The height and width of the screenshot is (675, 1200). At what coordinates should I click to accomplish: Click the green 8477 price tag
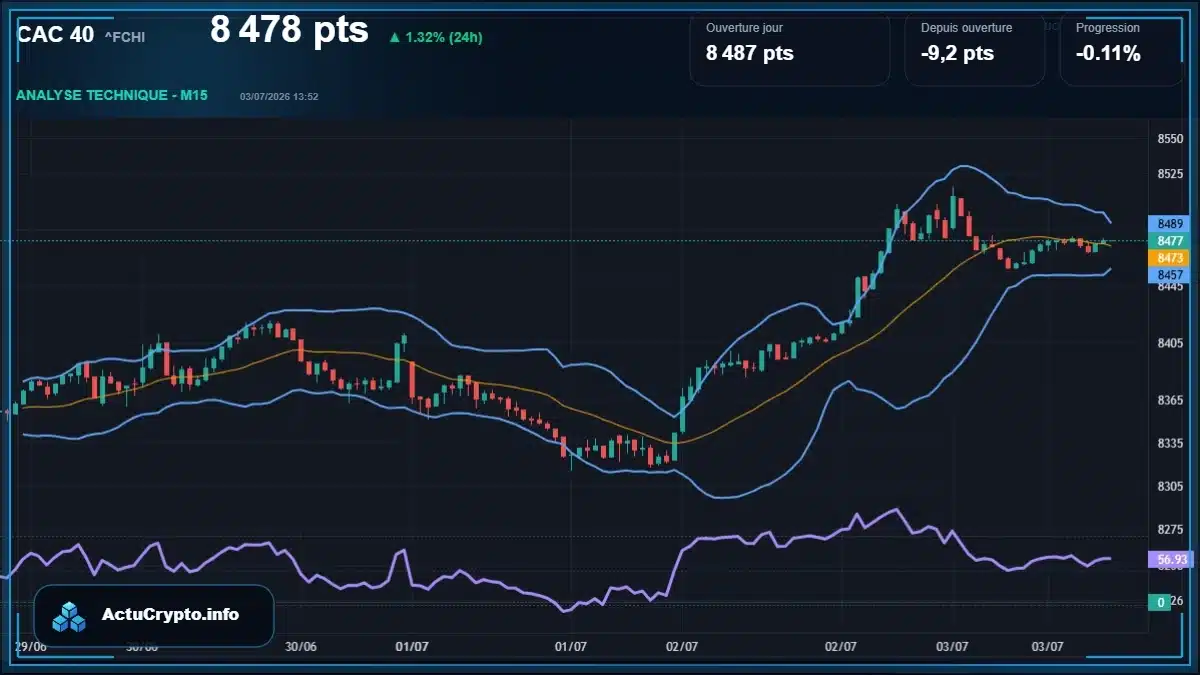point(1170,241)
